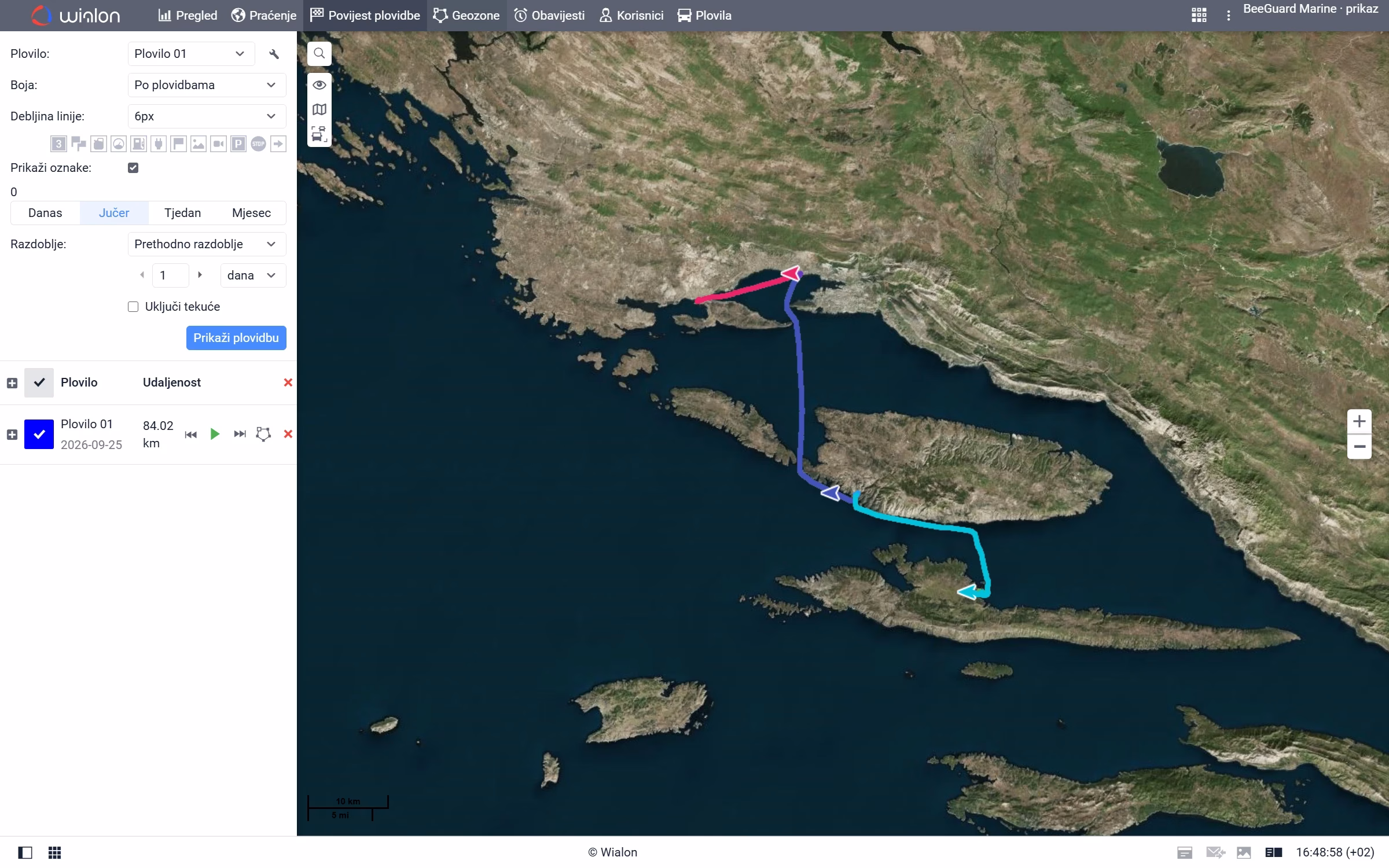This screenshot has width=1389, height=868.
Task: Click the period count input field
Action: click(171, 275)
